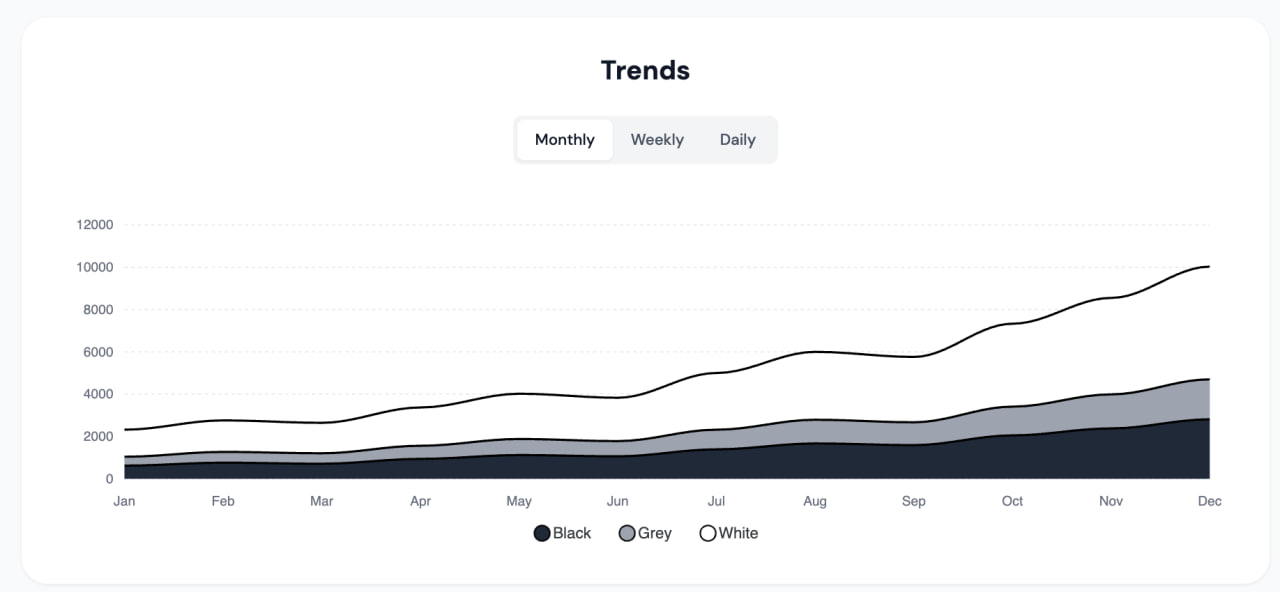The width and height of the screenshot is (1280, 592).
Task: Toggle the Black series legend label
Action: click(572, 533)
